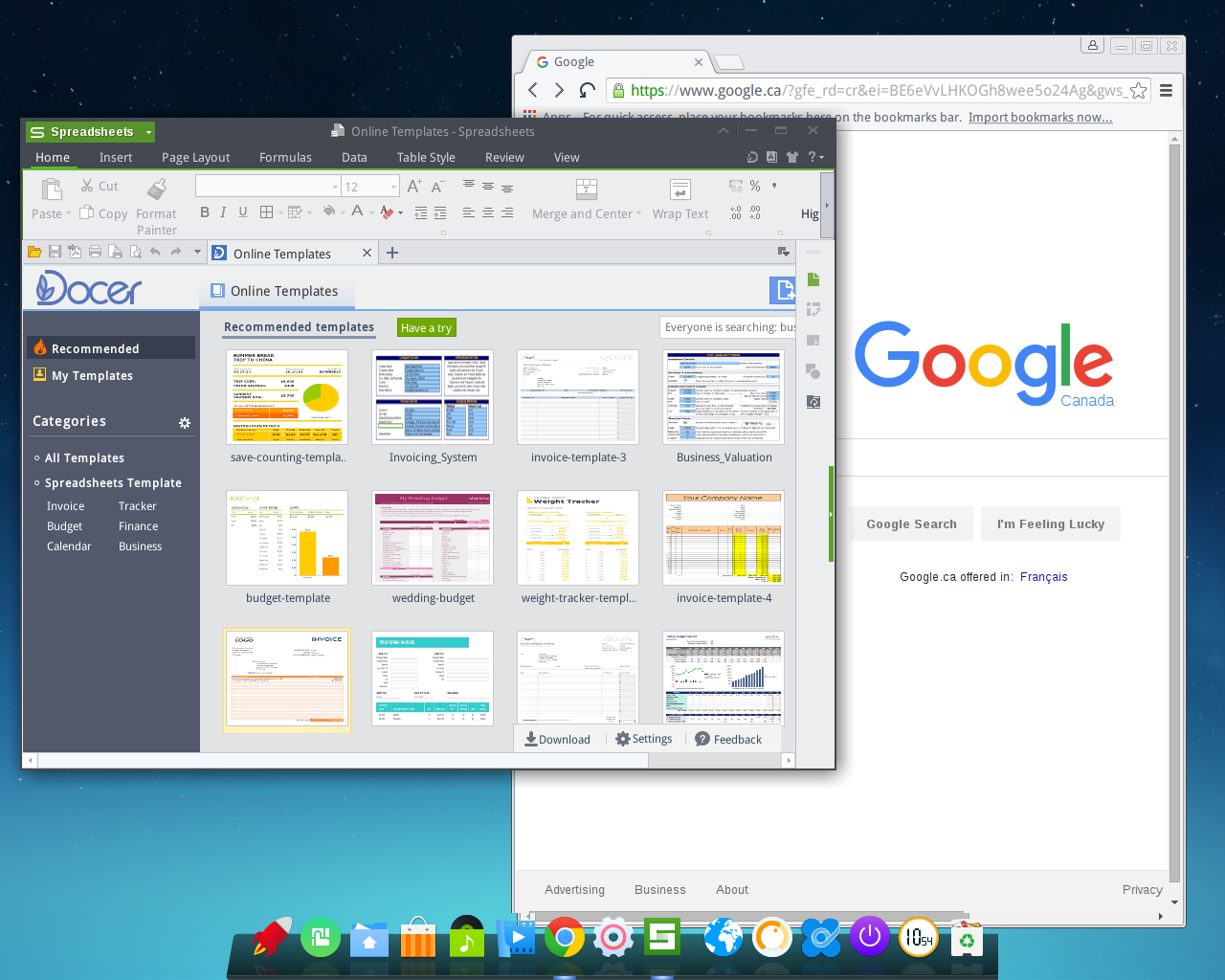Click the increase font size icon
Screen dimensions: 1225x980
point(413,187)
